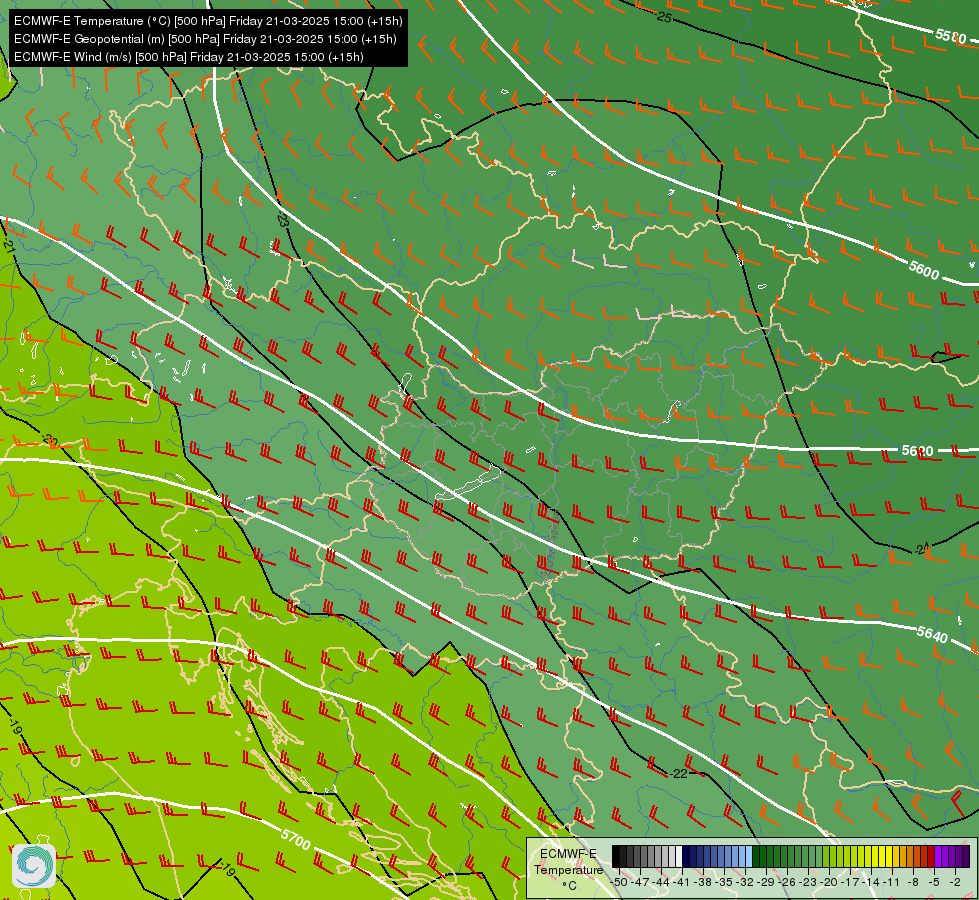This screenshot has width=979, height=900.
Task: Click the 'ECMWF-E Temperature °C' legend title
Action: coord(568,869)
